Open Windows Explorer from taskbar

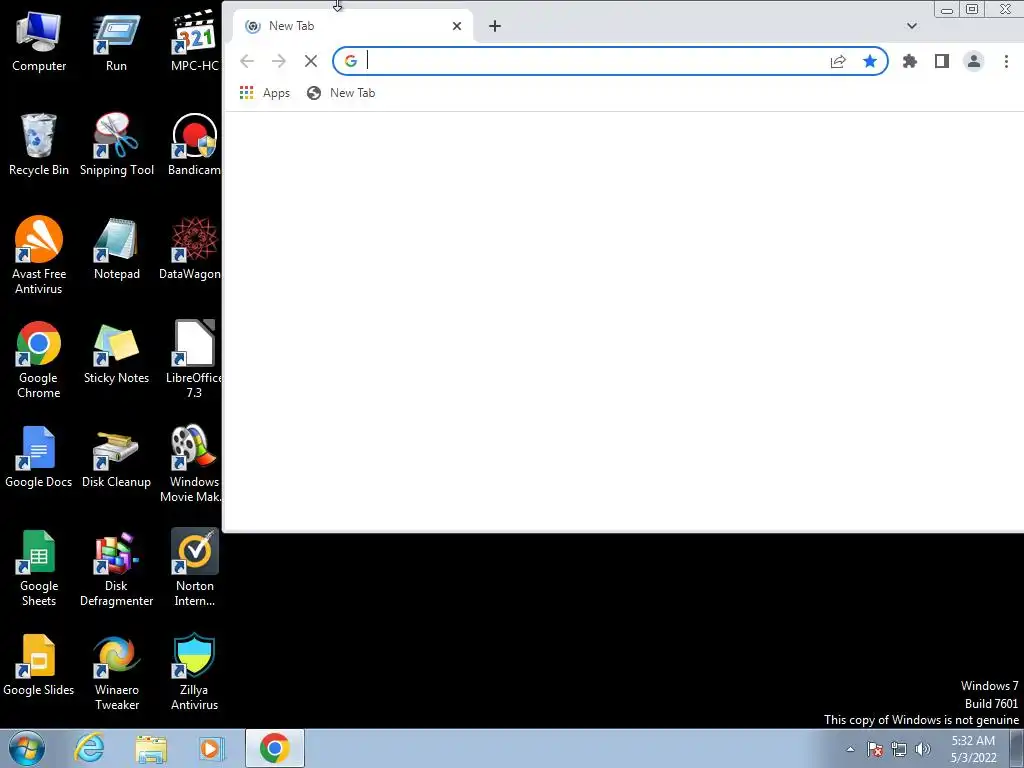click(x=151, y=748)
